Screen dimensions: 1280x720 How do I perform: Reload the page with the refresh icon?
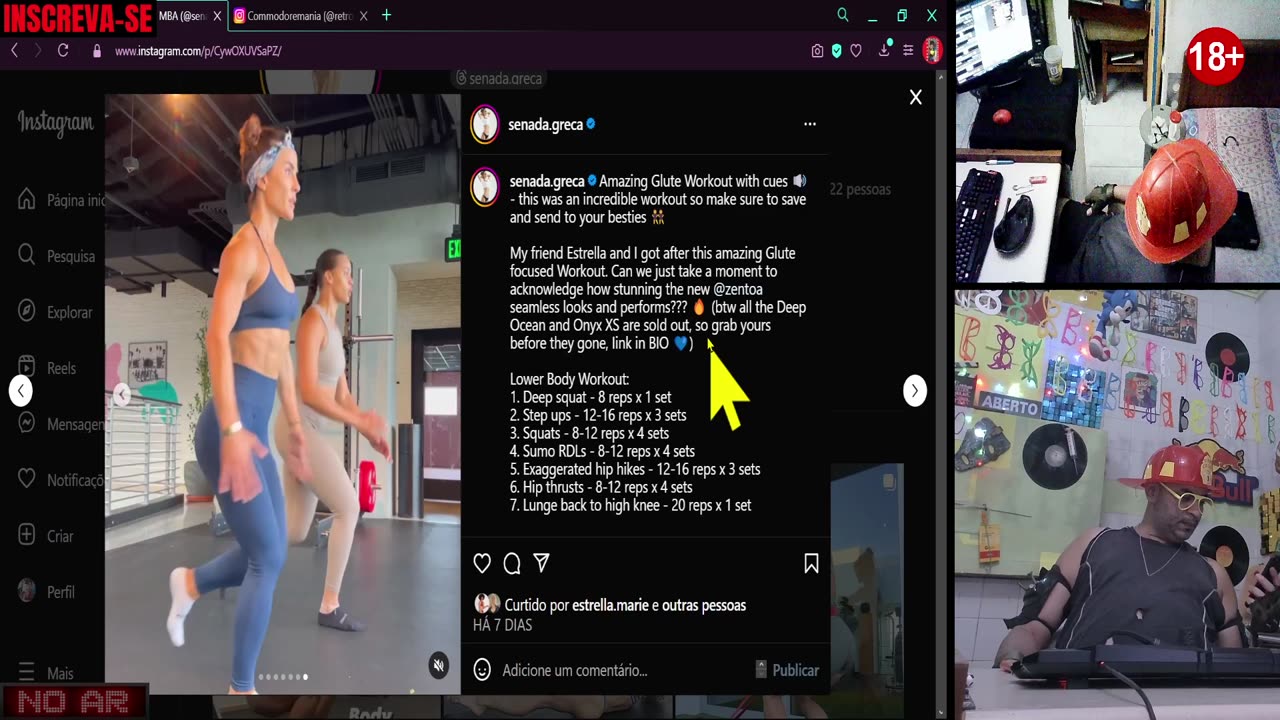point(63,50)
